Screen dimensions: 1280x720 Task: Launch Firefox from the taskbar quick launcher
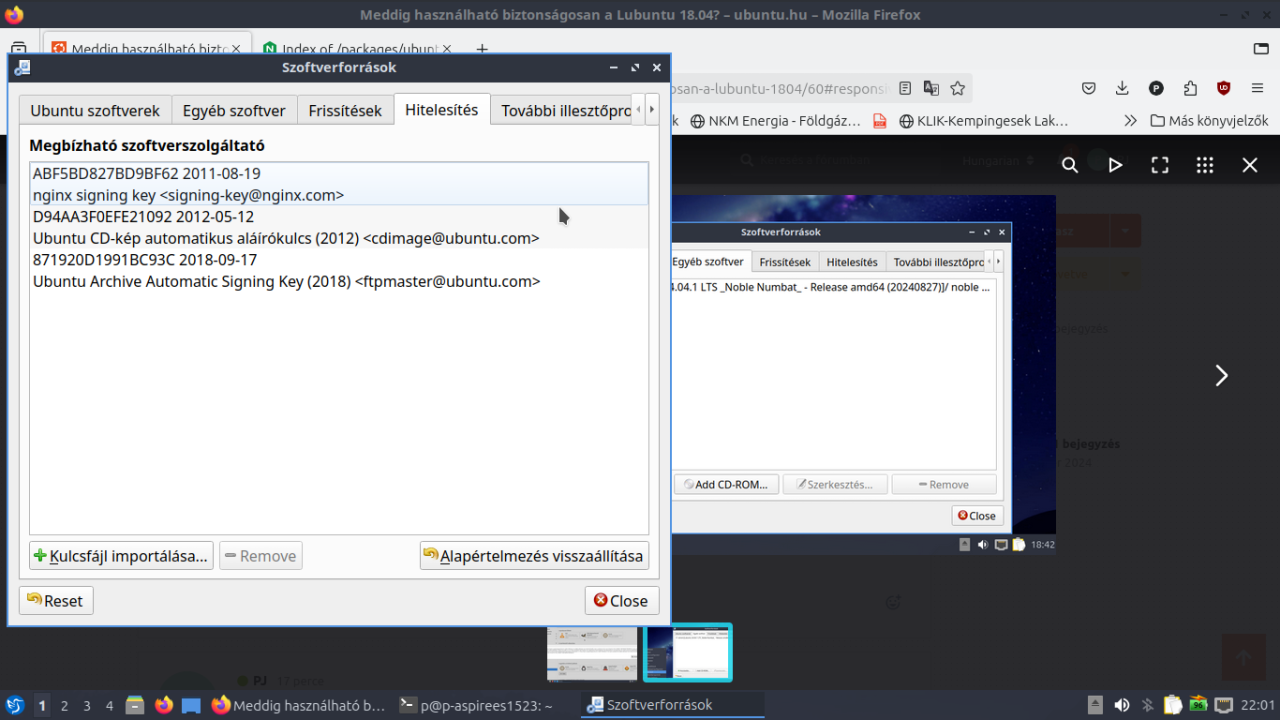[x=163, y=705]
